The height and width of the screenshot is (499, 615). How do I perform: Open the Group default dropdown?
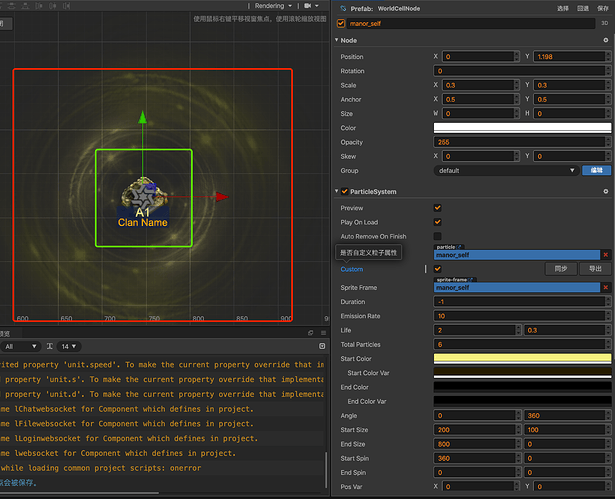click(x=505, y=171)
